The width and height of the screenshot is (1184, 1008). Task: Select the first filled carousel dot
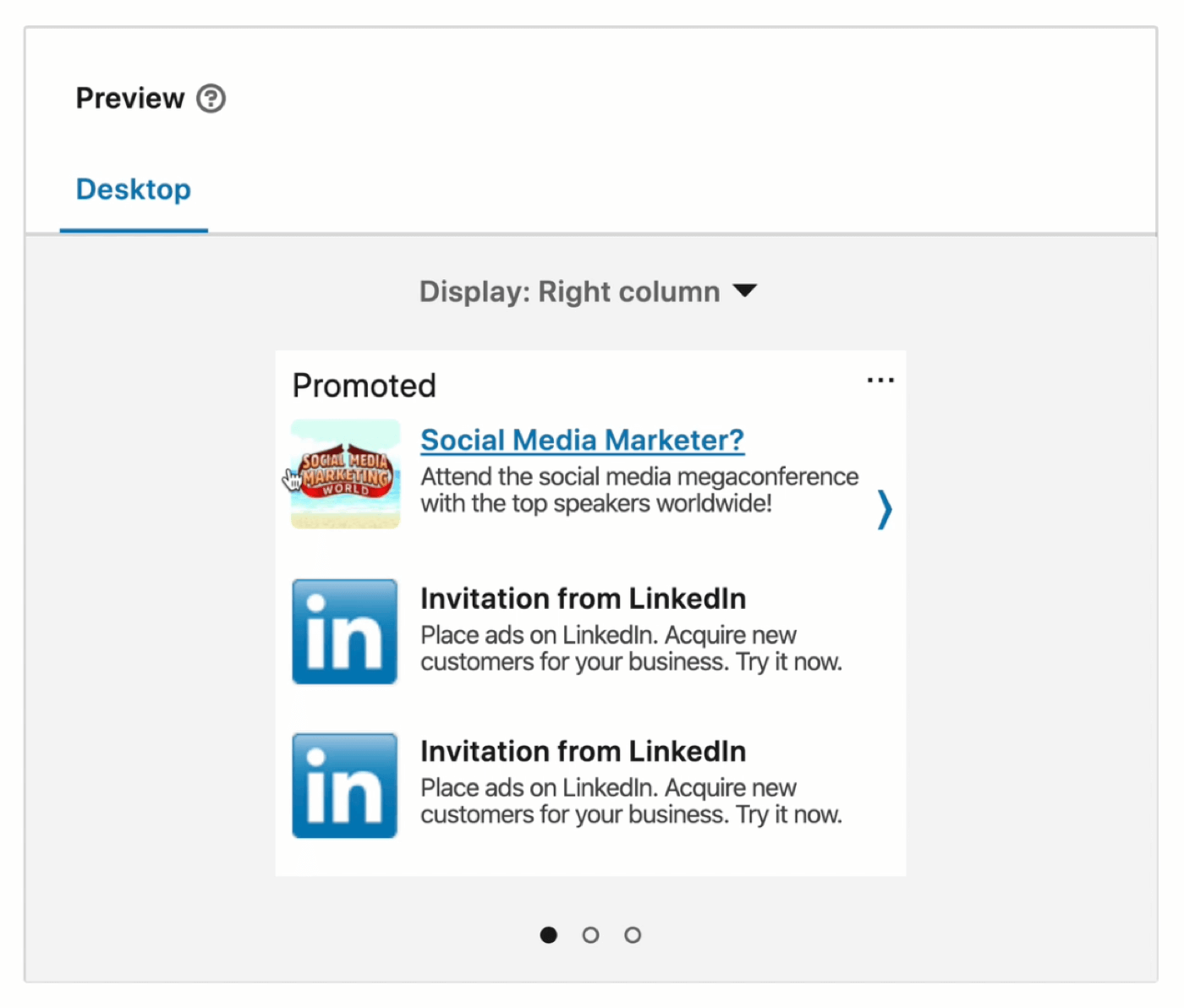pyautogui.click(x=549, y=934)
